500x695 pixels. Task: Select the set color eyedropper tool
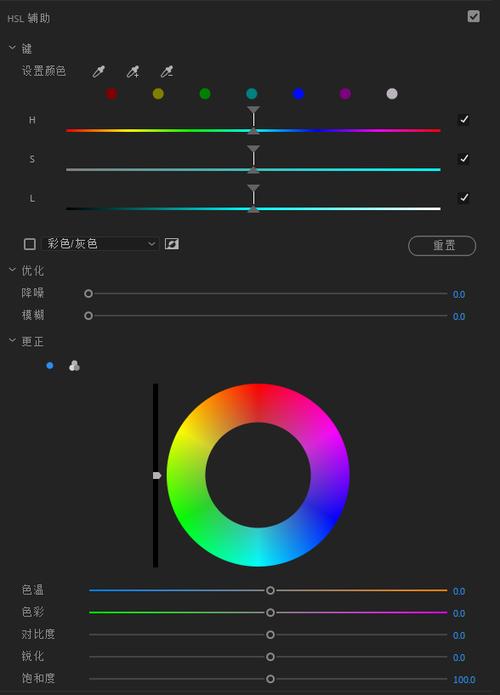pyautogui.click(x=98, y=71)
